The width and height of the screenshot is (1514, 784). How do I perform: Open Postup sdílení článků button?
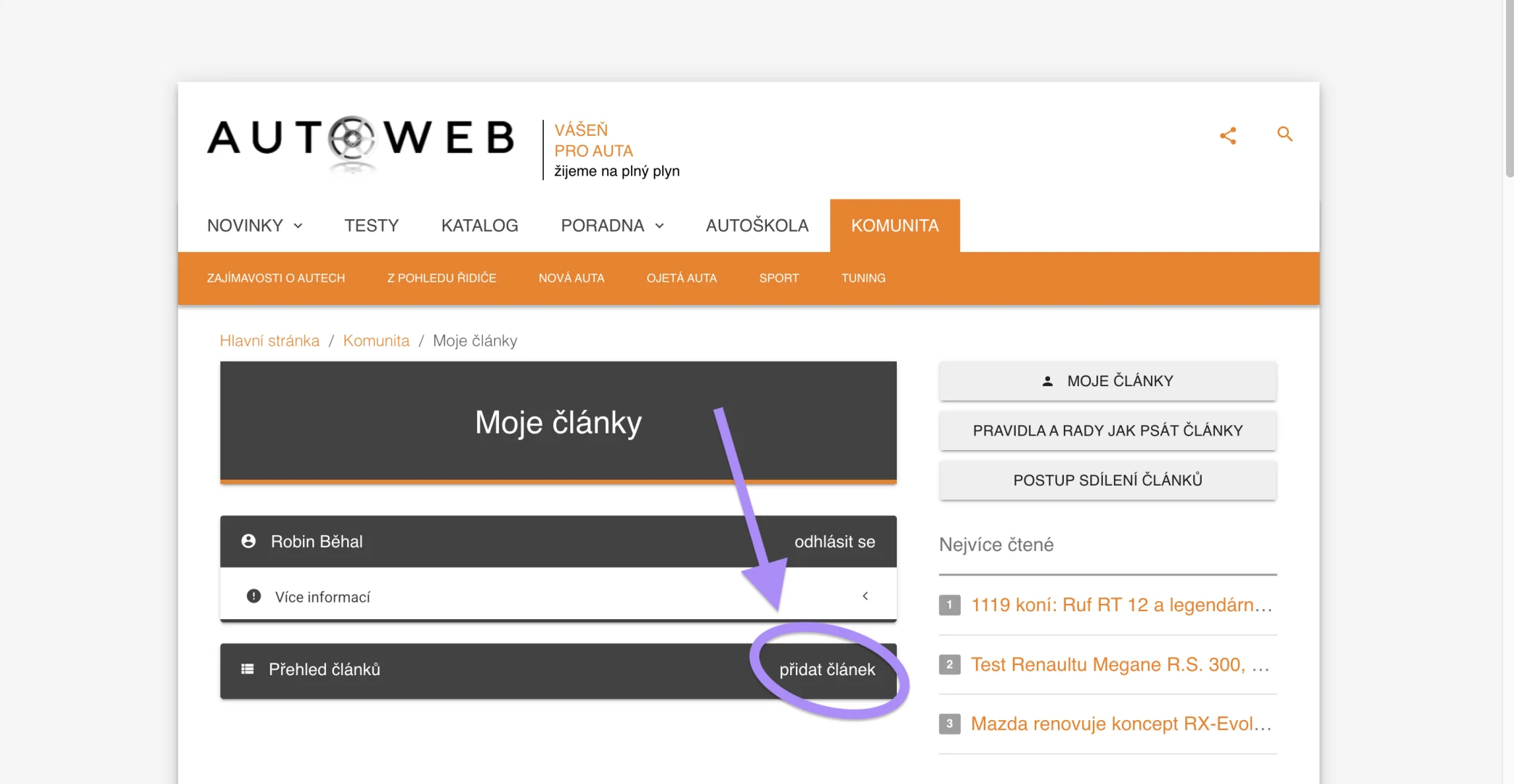pos(1107,480)
